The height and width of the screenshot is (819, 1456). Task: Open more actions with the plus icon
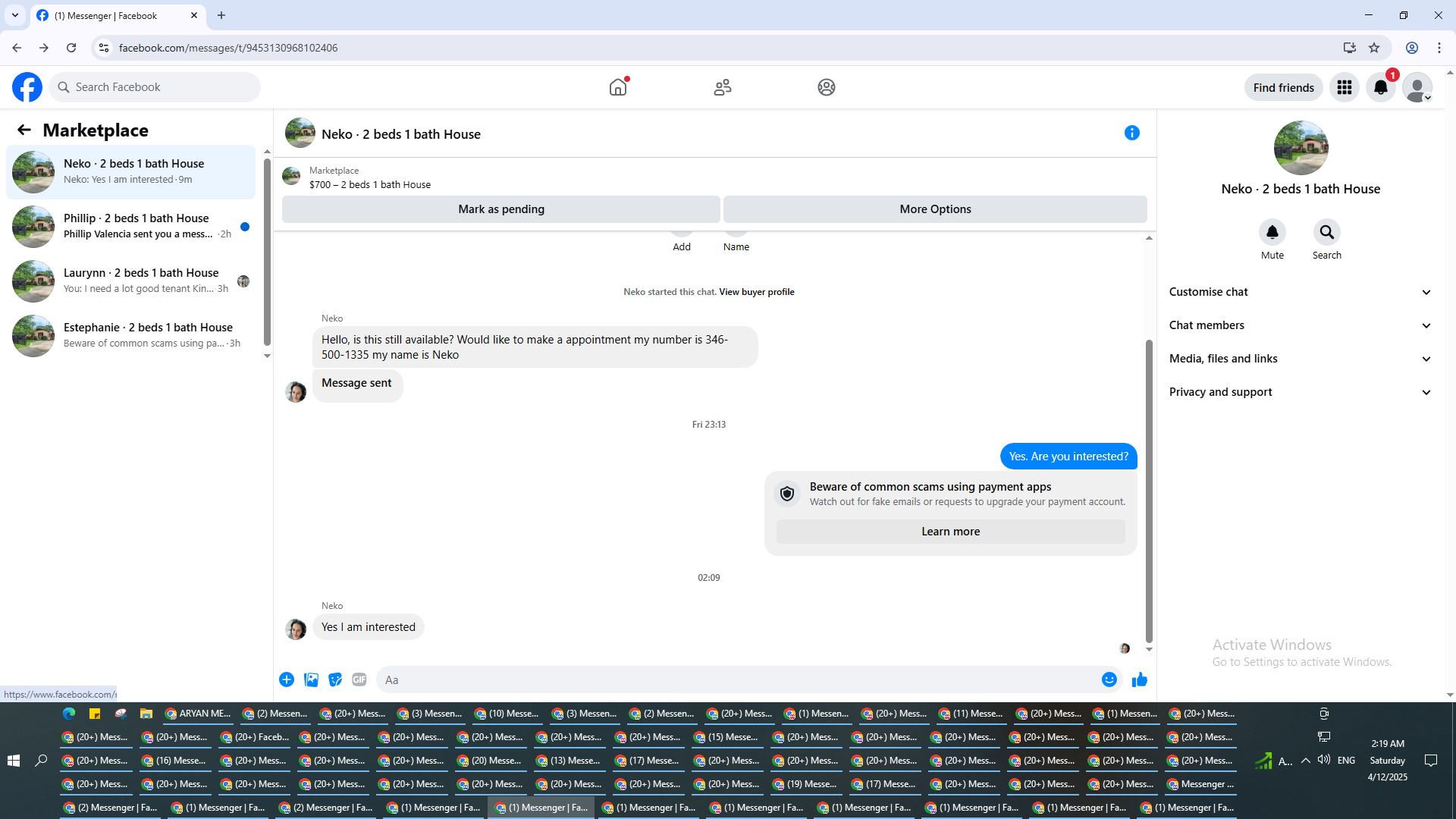tap(287, 679)
